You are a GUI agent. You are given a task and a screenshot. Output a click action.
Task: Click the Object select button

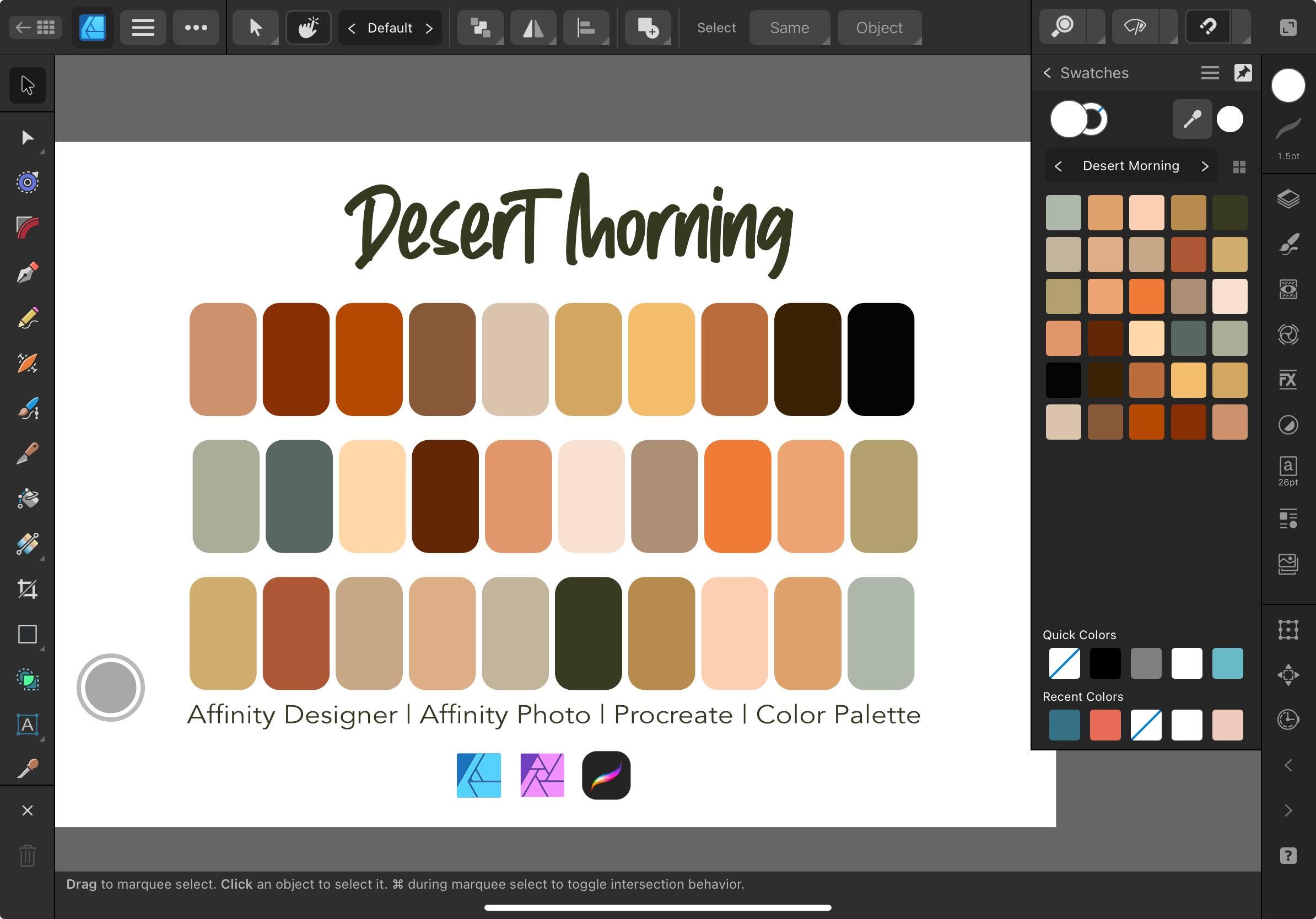point(879,28)
